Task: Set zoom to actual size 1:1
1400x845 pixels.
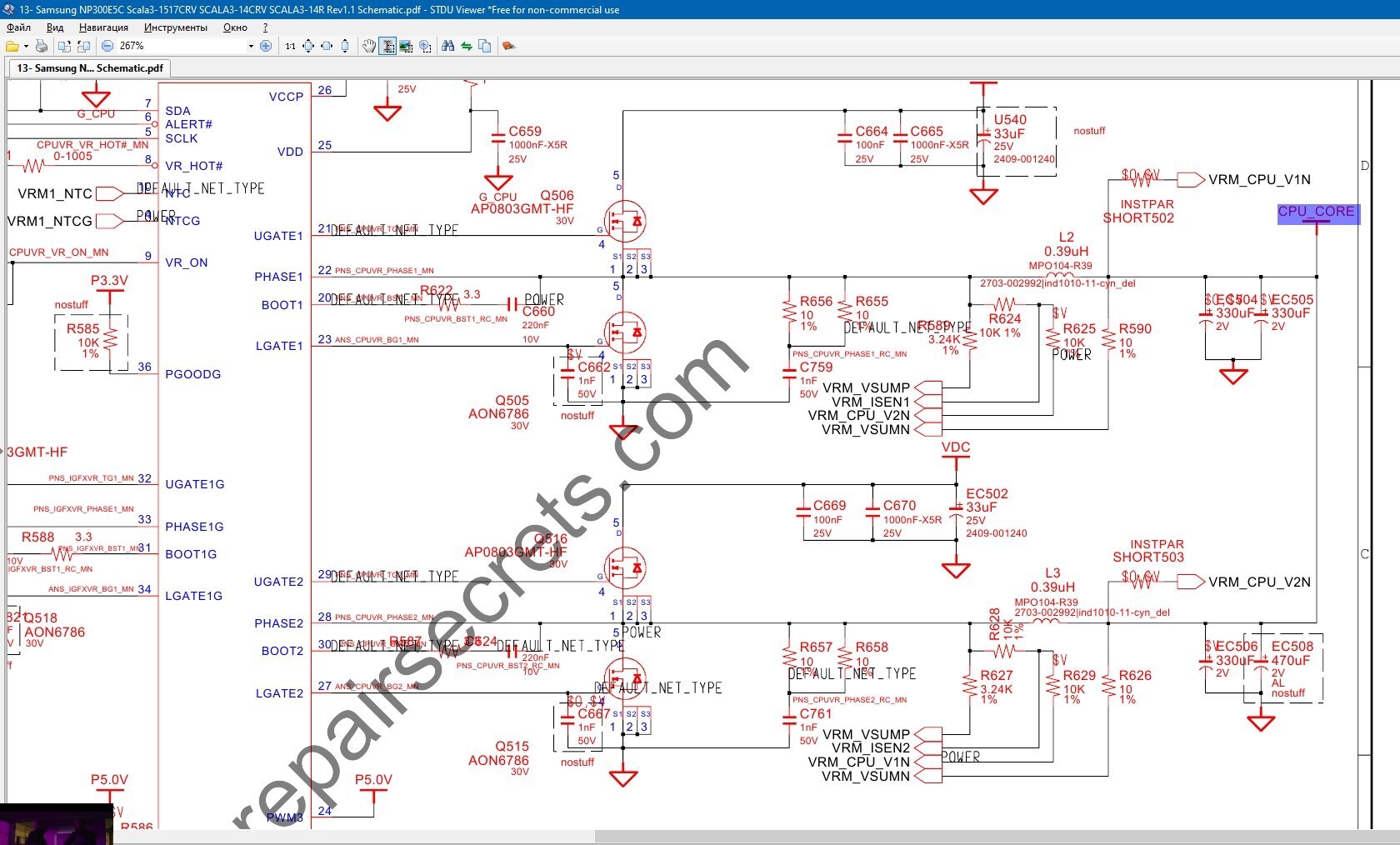Action: (x=290, y=46)
